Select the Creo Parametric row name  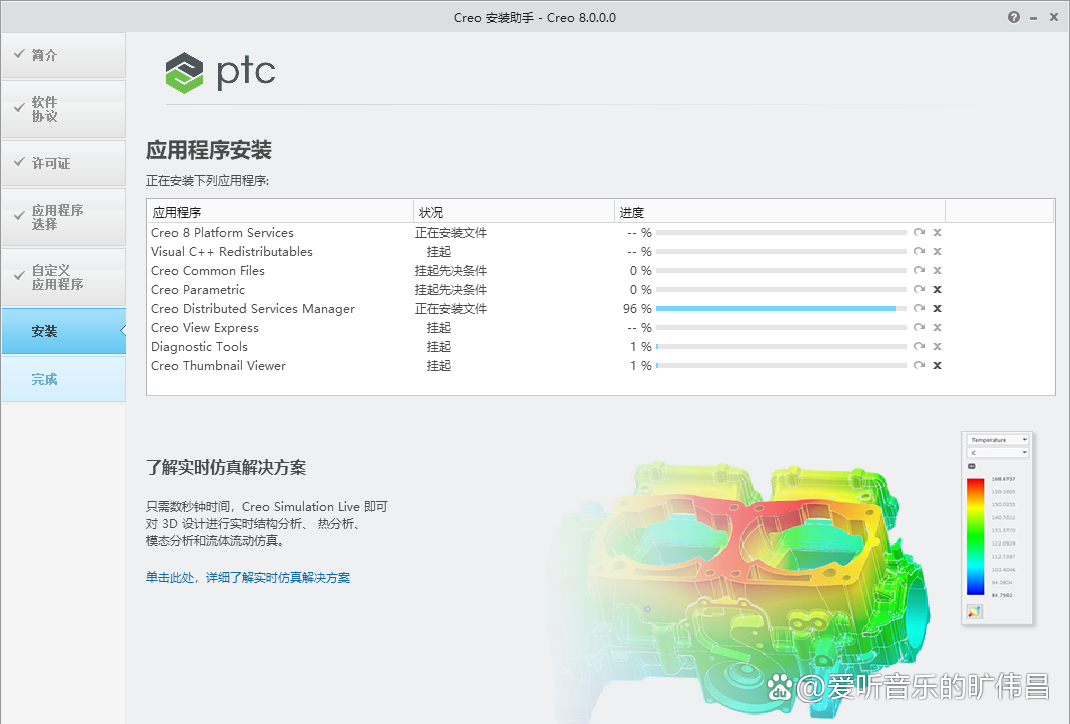[x=198, y=289]
